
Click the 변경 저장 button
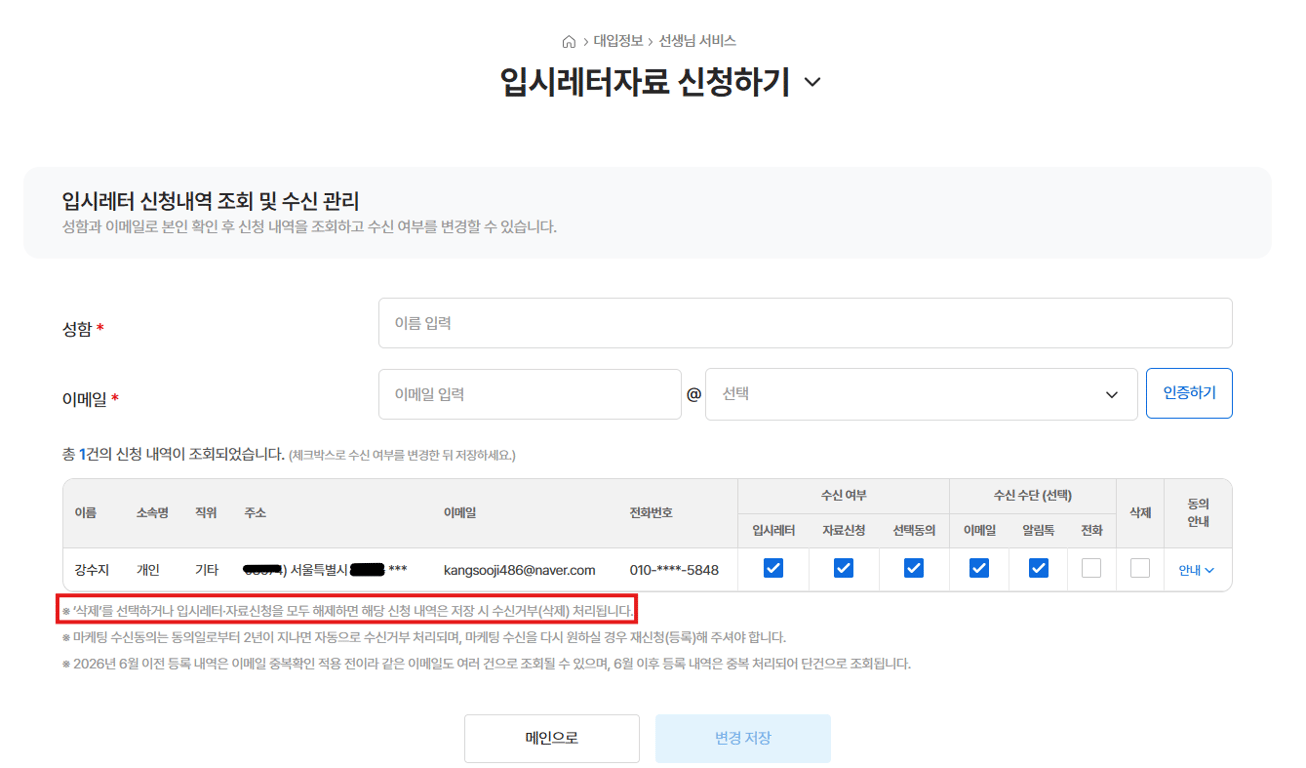[x=743, y=738]
